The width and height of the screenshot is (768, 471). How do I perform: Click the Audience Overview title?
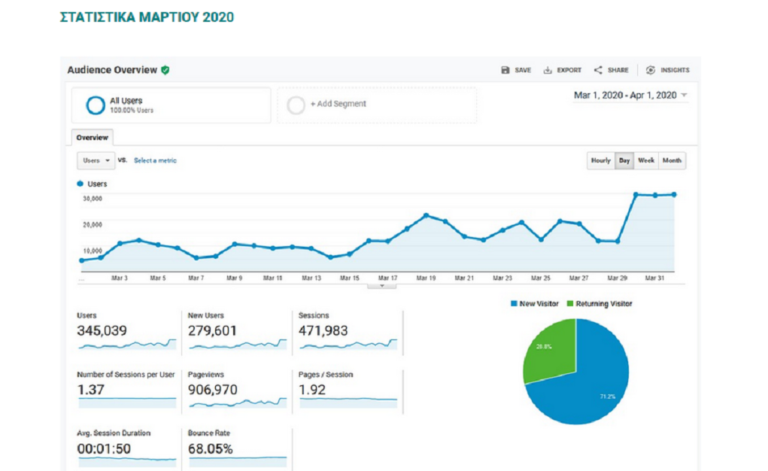click(x=112, y=70)
